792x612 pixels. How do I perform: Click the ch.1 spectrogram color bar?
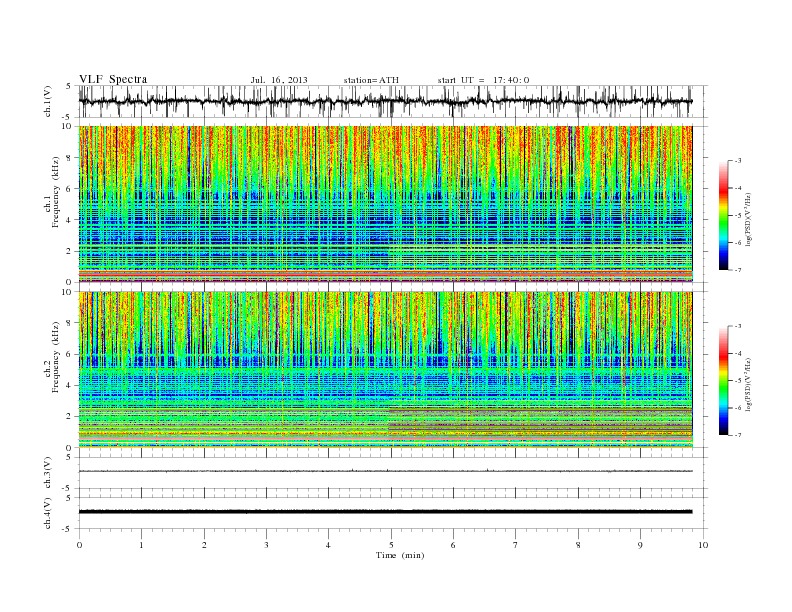click(x=724, y=216)
